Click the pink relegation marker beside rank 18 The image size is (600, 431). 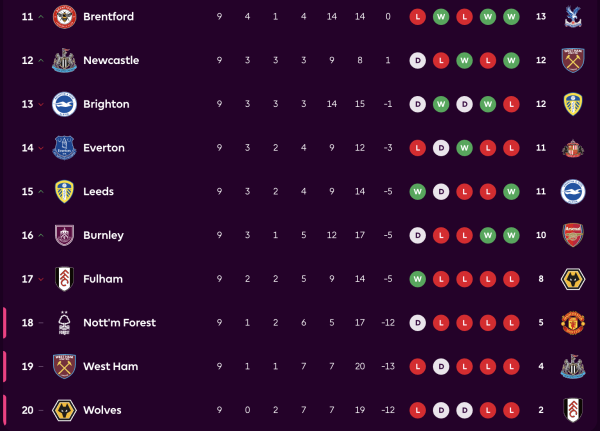pos(5,323)
